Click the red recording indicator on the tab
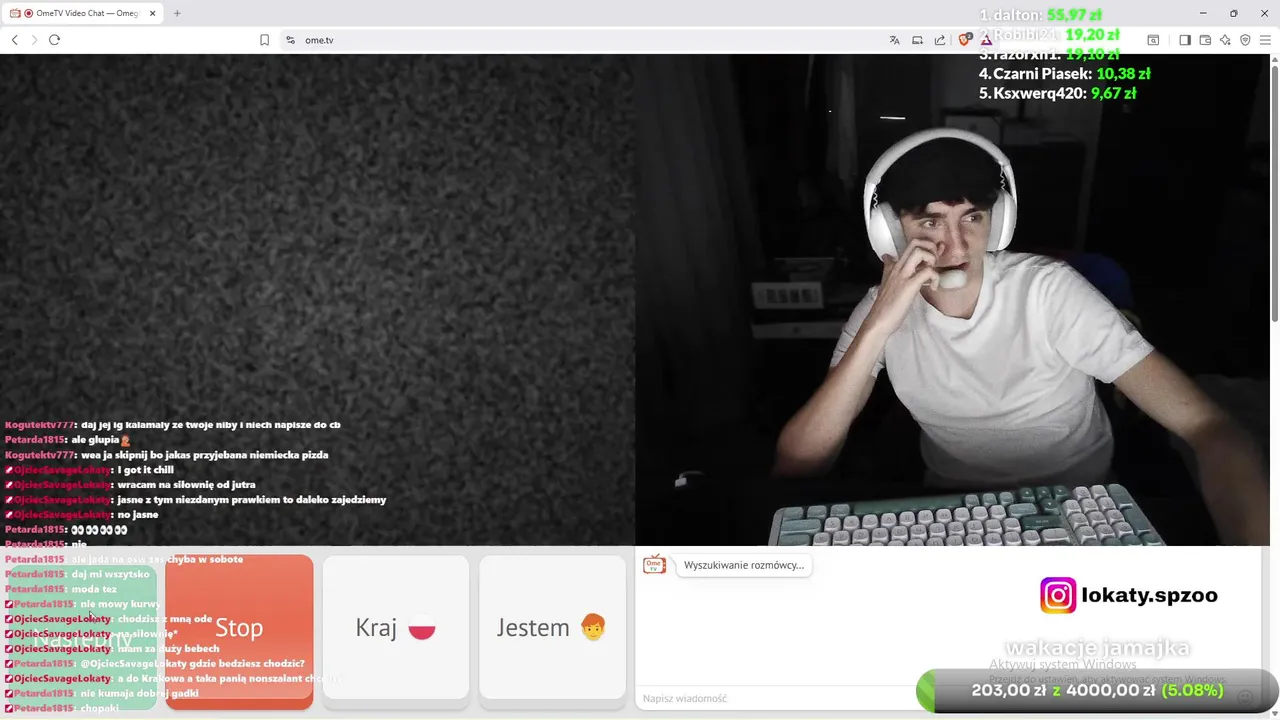The height and width of the screenshot is (720, 1280). [28, 13]
